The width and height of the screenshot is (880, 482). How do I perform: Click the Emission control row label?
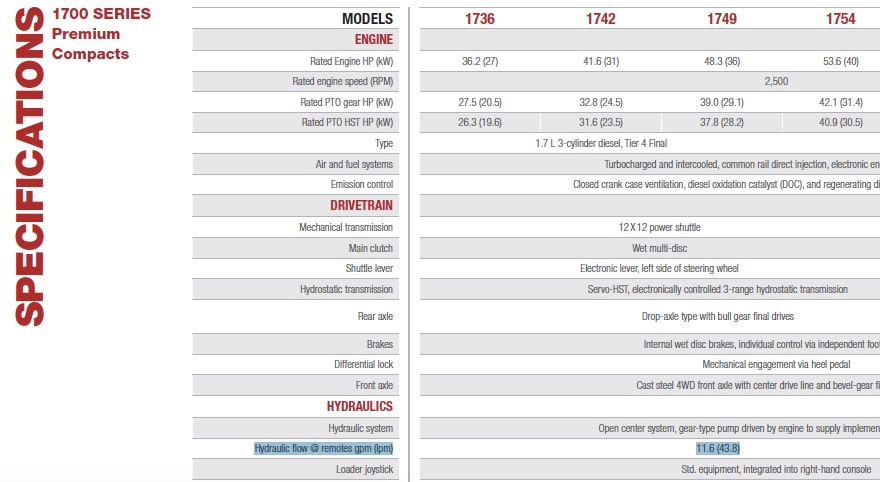pos(362,185)
